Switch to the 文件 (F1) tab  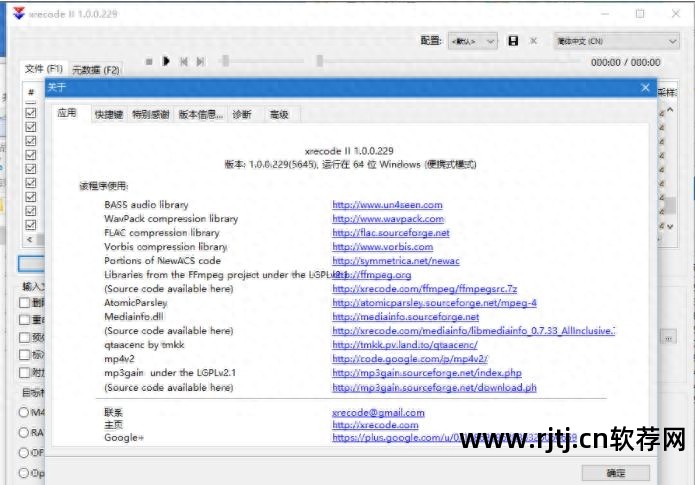click(44, 69)
